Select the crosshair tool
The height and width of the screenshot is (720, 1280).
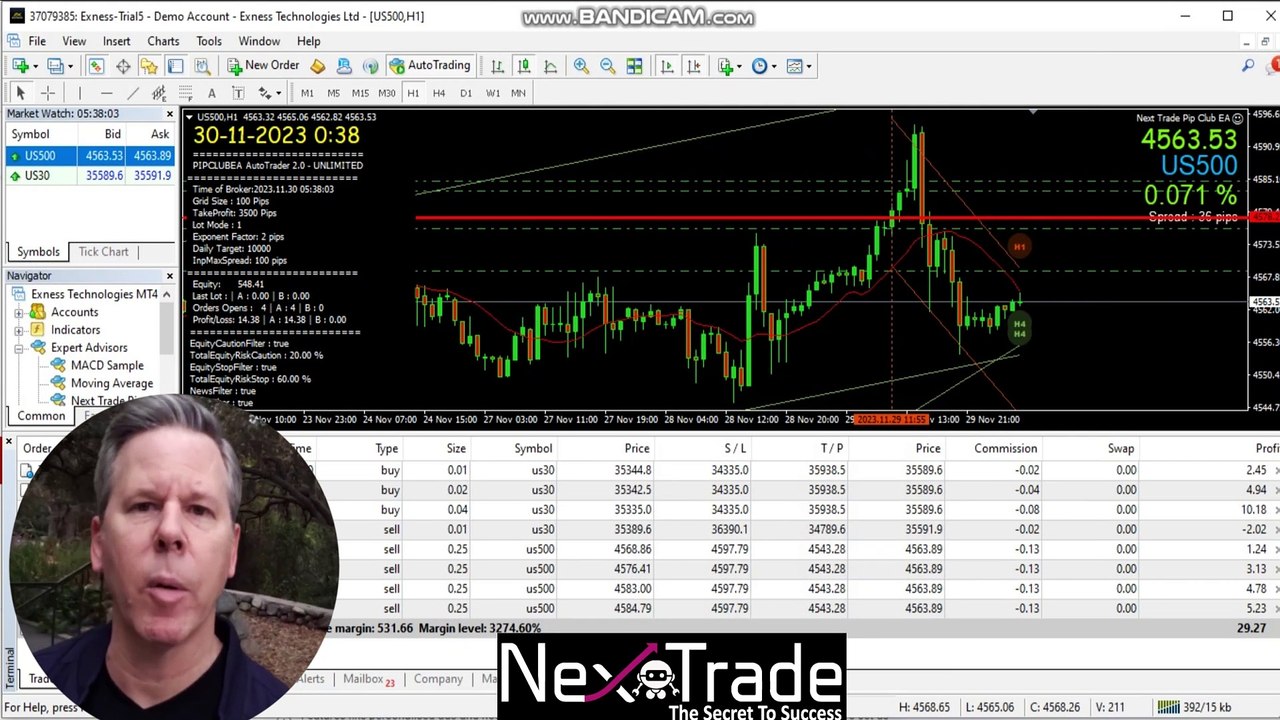pyautogui.click(x=47, y=93)
